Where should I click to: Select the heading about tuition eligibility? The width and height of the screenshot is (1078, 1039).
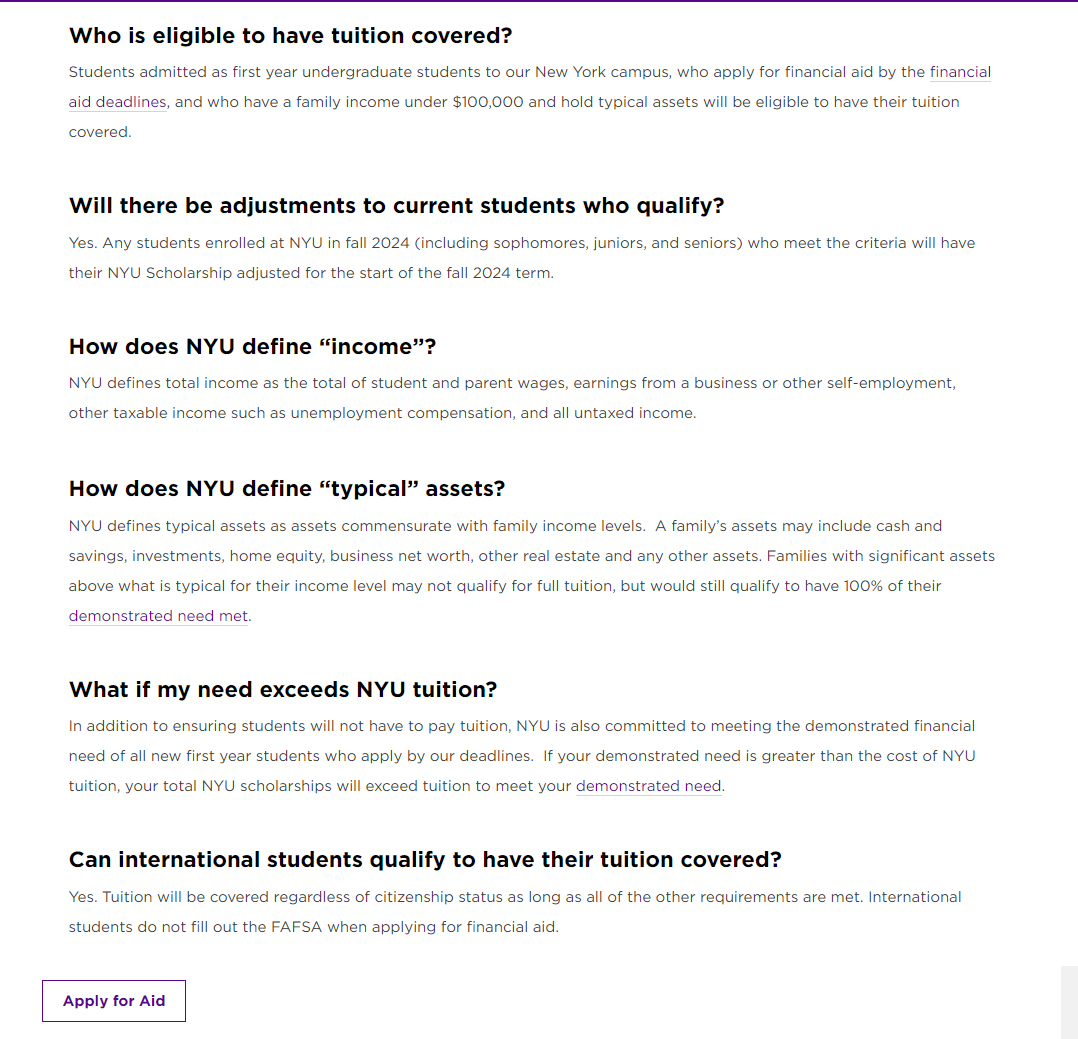tap(290, 35)
